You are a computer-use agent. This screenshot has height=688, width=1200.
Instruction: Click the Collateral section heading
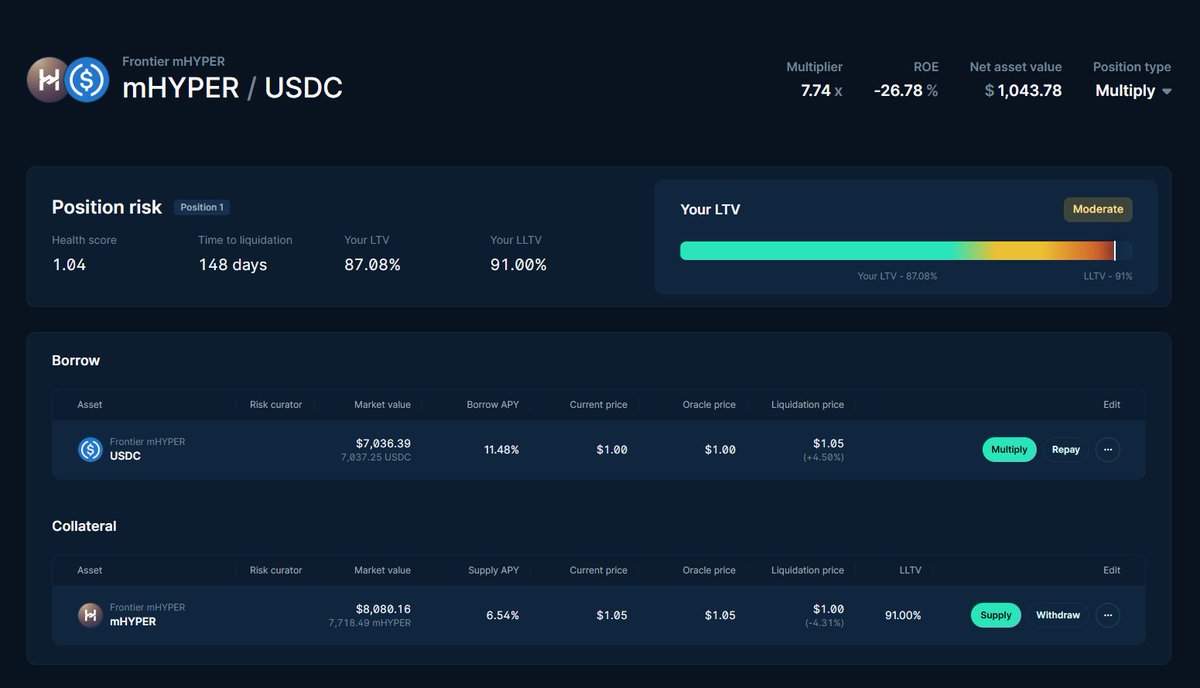(84, 526)
